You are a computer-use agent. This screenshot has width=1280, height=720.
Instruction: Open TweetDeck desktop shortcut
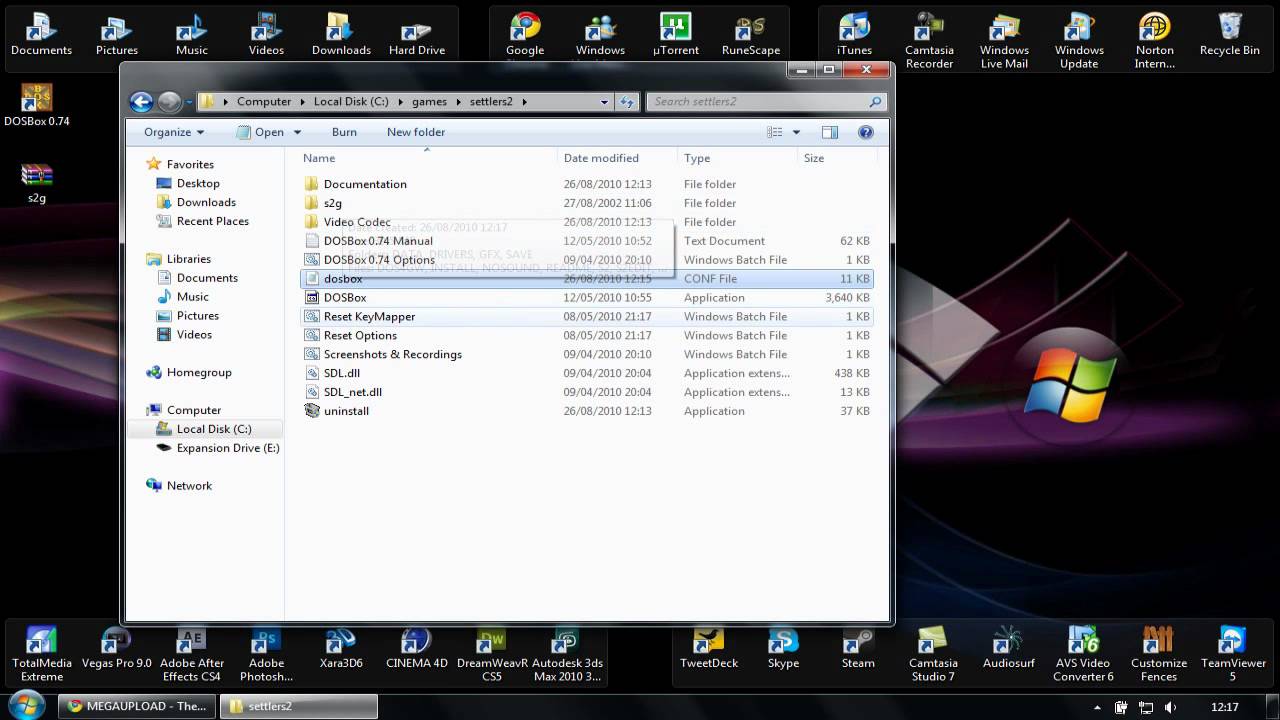[709, 648]
